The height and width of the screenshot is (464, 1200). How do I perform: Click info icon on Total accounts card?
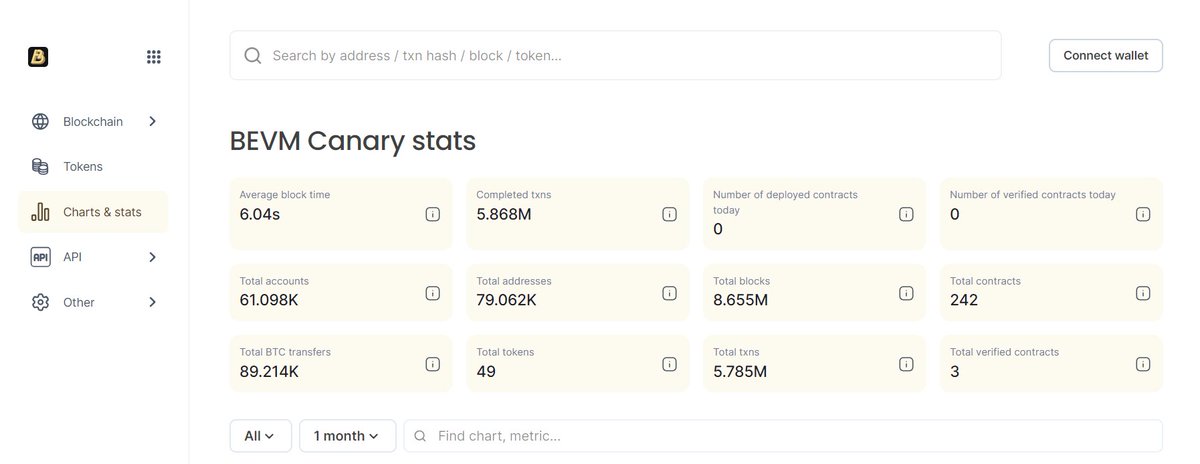click(433, 293)
